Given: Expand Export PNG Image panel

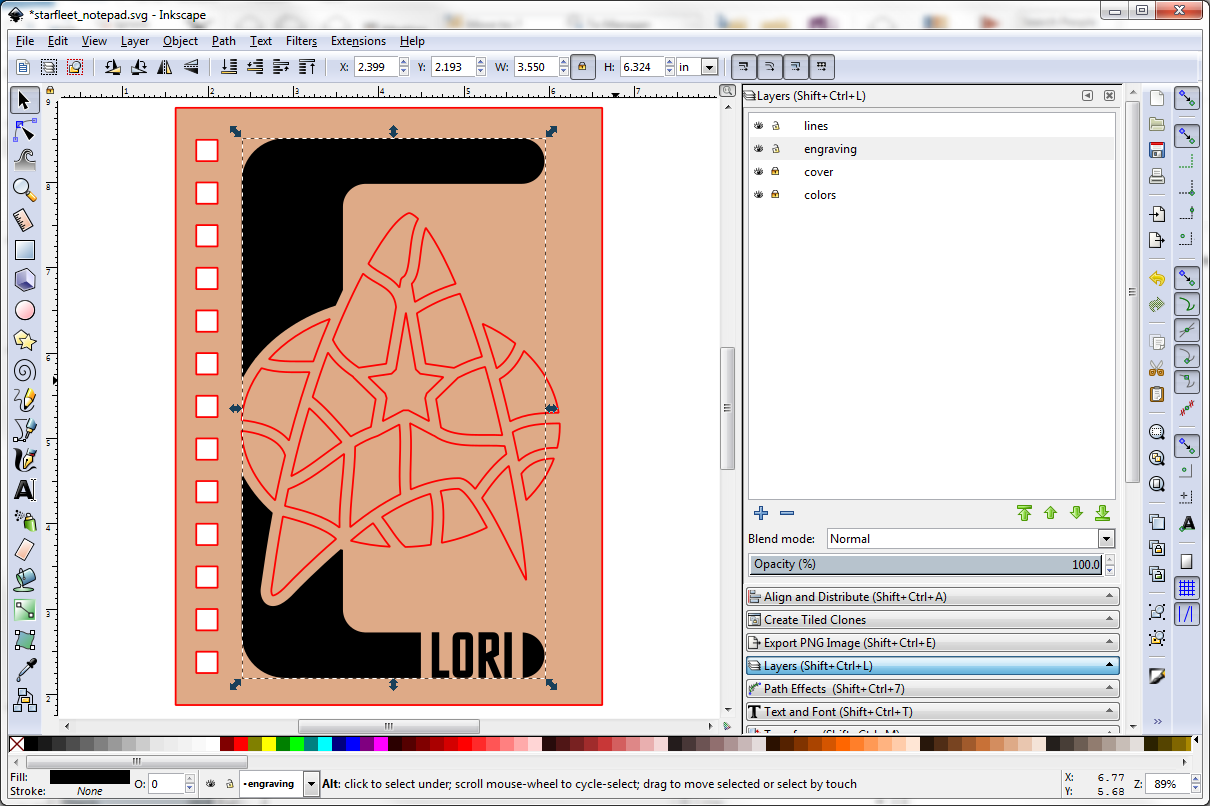Looking at the screenshot, I should coord(932,643).
